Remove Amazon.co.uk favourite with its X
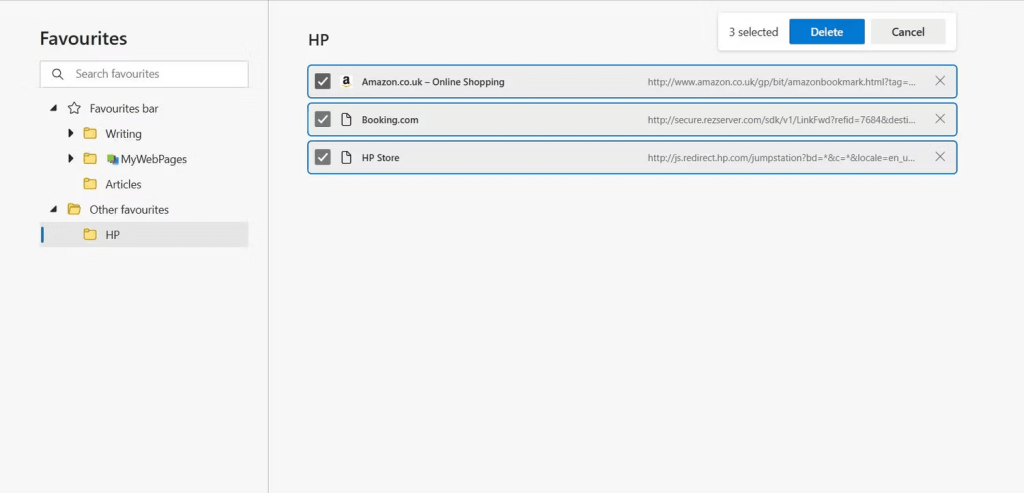Image resolution: width=1024 pixels, height=493 pixels. 940,81
